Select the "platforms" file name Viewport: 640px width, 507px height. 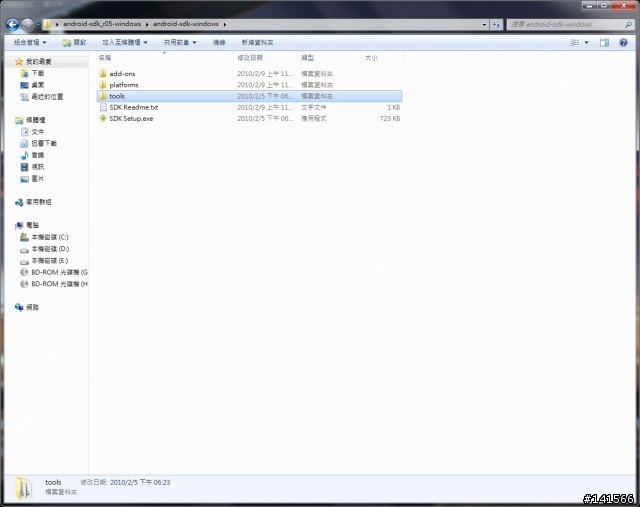coord(124,85)
